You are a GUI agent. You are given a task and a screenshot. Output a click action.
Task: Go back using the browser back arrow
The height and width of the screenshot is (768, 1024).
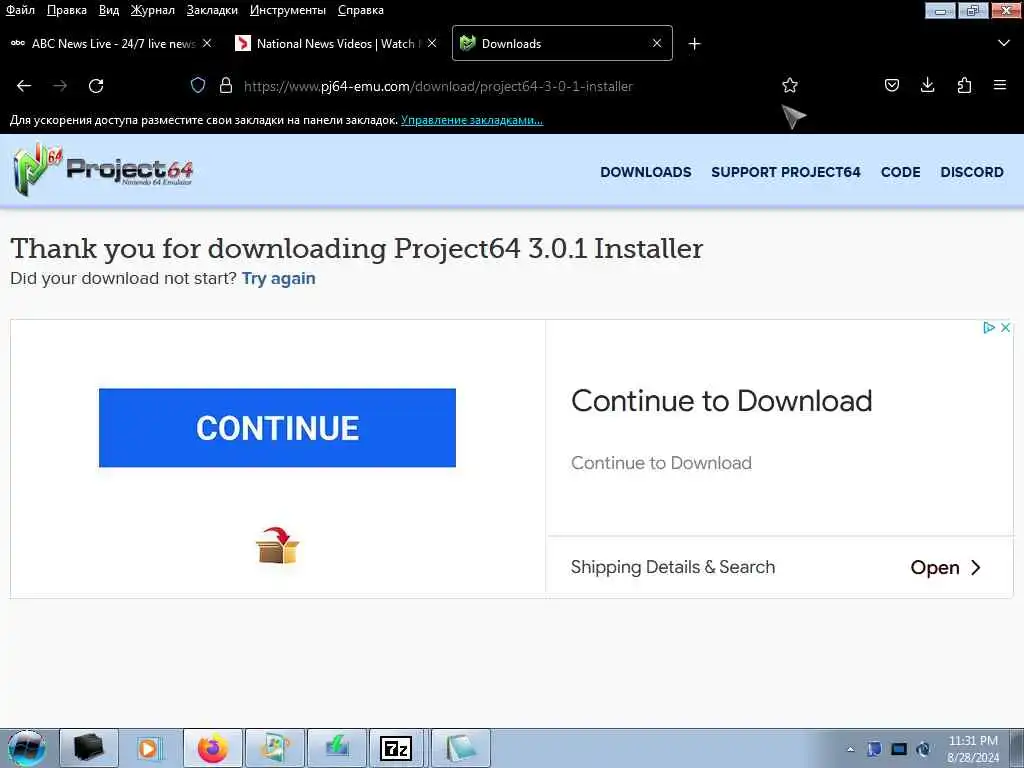[x=24, y=86]
